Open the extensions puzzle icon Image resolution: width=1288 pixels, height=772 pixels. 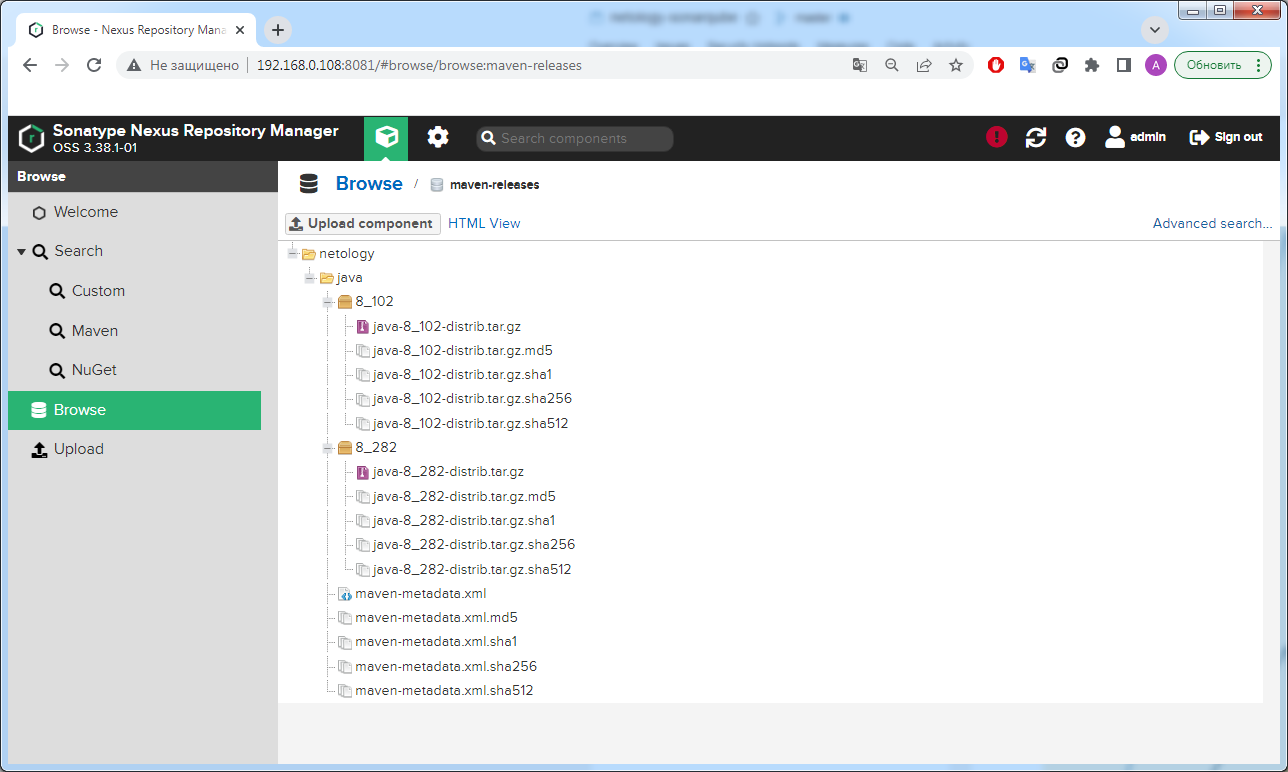click(x=1092, y=65)
